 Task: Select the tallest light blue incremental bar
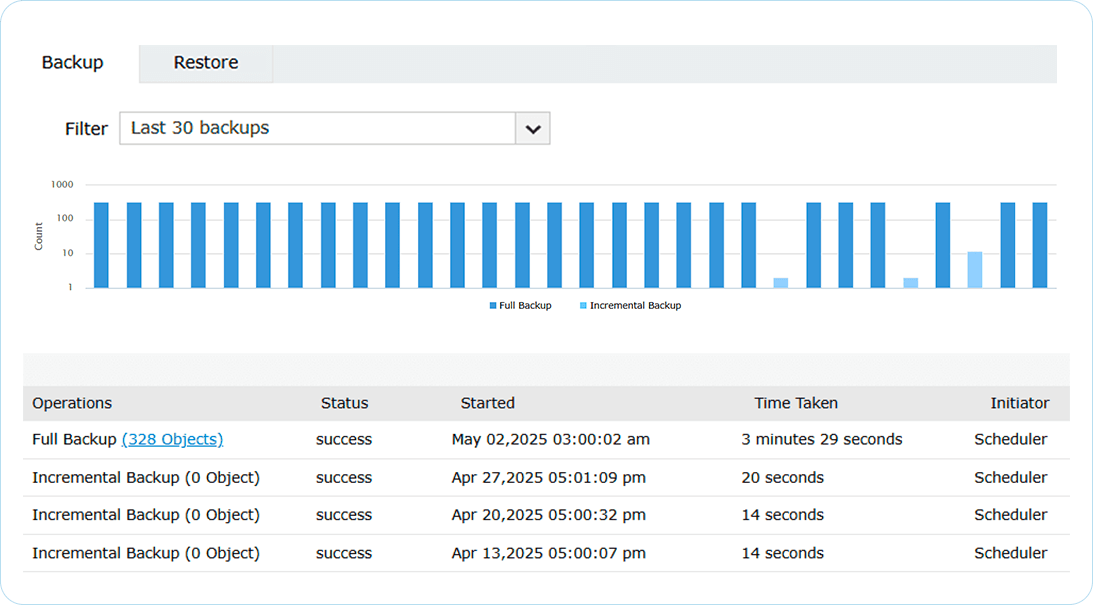pyautogui.click(x=974, y=270)
